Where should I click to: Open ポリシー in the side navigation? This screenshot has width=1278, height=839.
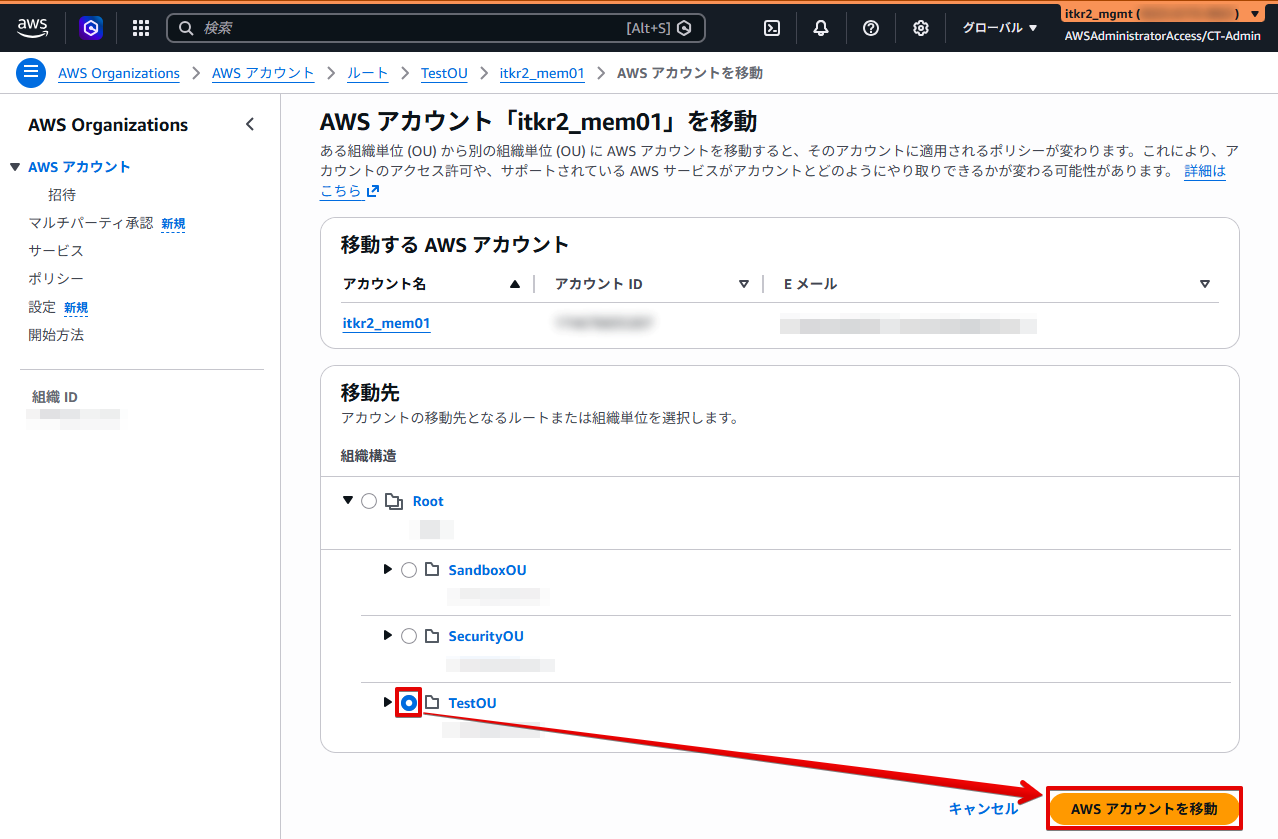56,279
